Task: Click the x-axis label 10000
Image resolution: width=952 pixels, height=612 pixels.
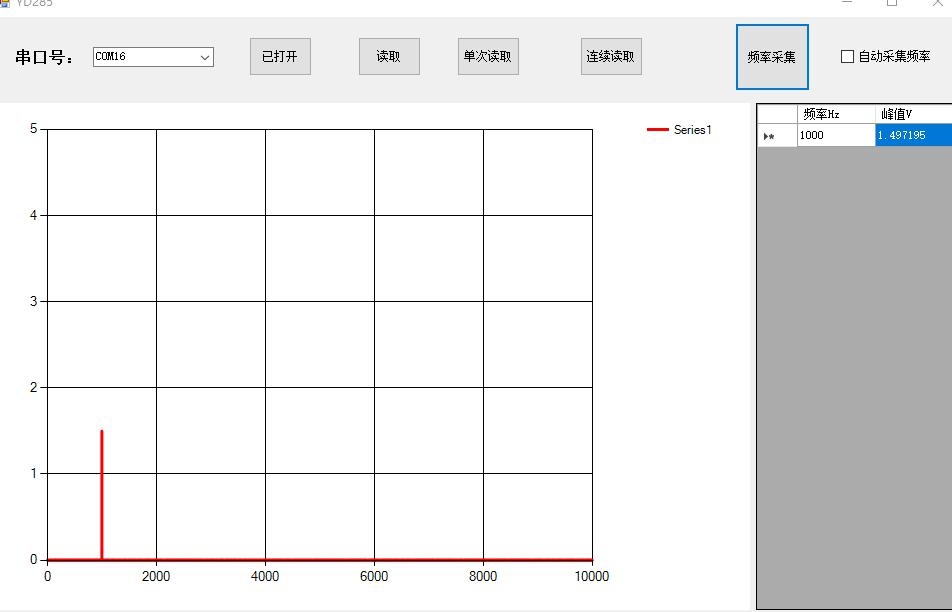Action: 592,576
